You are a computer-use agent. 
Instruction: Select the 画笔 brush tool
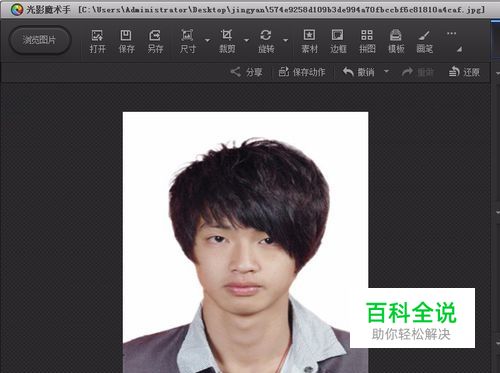coord(425,41)
